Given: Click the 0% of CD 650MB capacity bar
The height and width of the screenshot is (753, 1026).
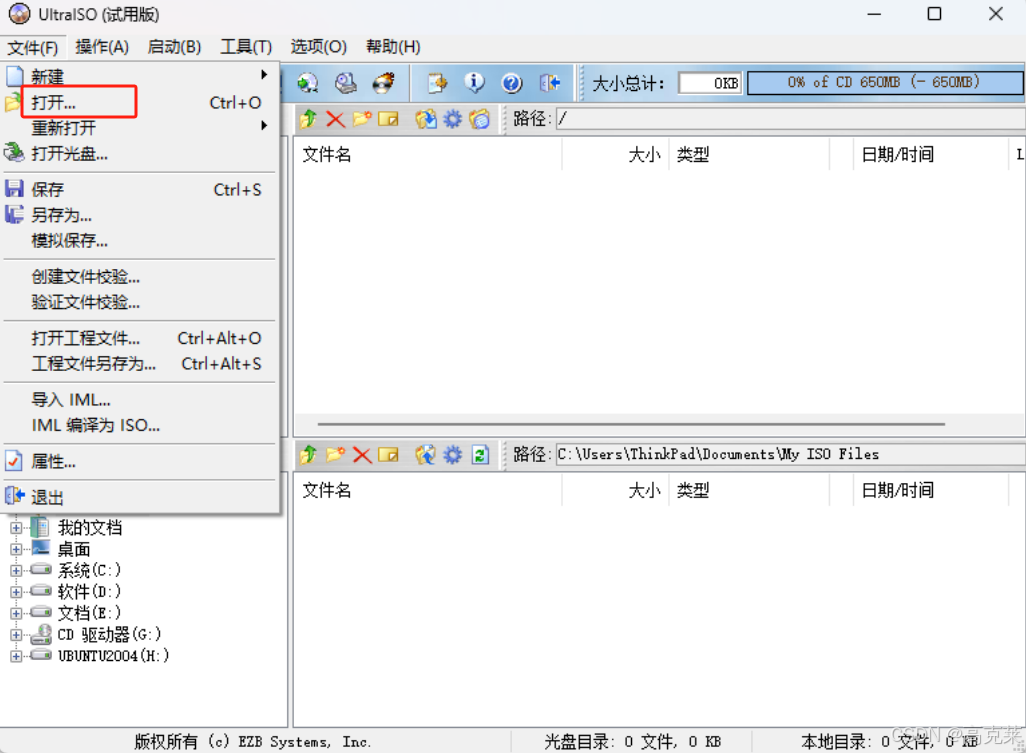Looking at the screenshot, I should 885,83.
